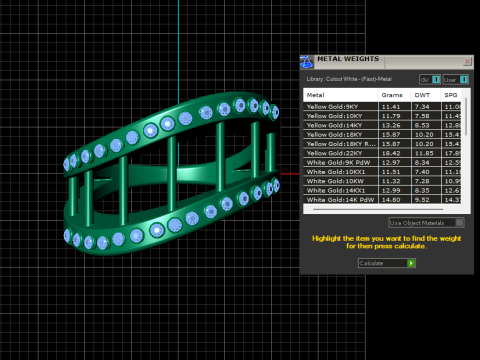The height and width of the screenshot is (360, 480).
Task: Sort by the Grams column header
Action: [x=395, y=95]
